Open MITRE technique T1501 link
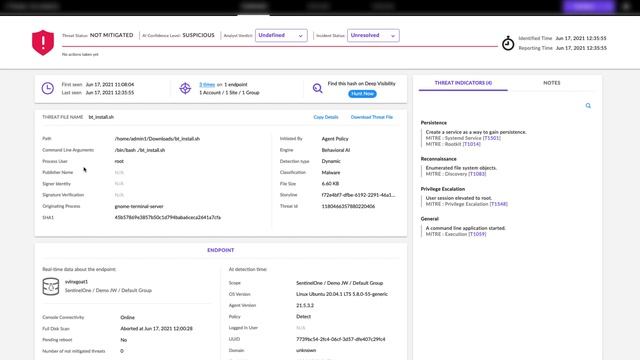This screenshot has width=640, height=360. 491,138
